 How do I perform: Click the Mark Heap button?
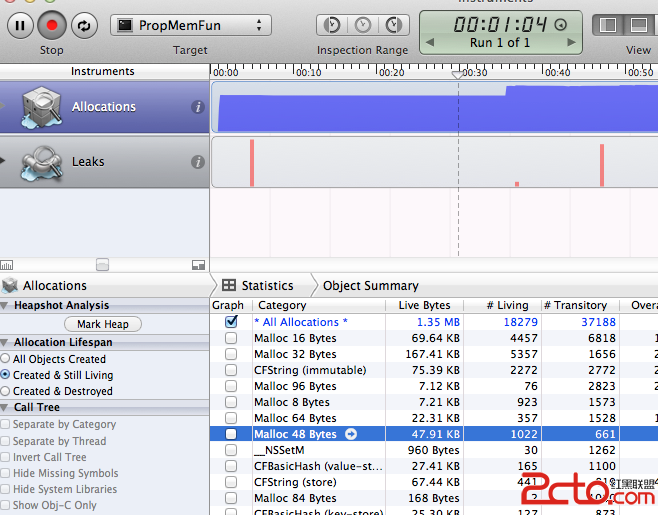103,324
